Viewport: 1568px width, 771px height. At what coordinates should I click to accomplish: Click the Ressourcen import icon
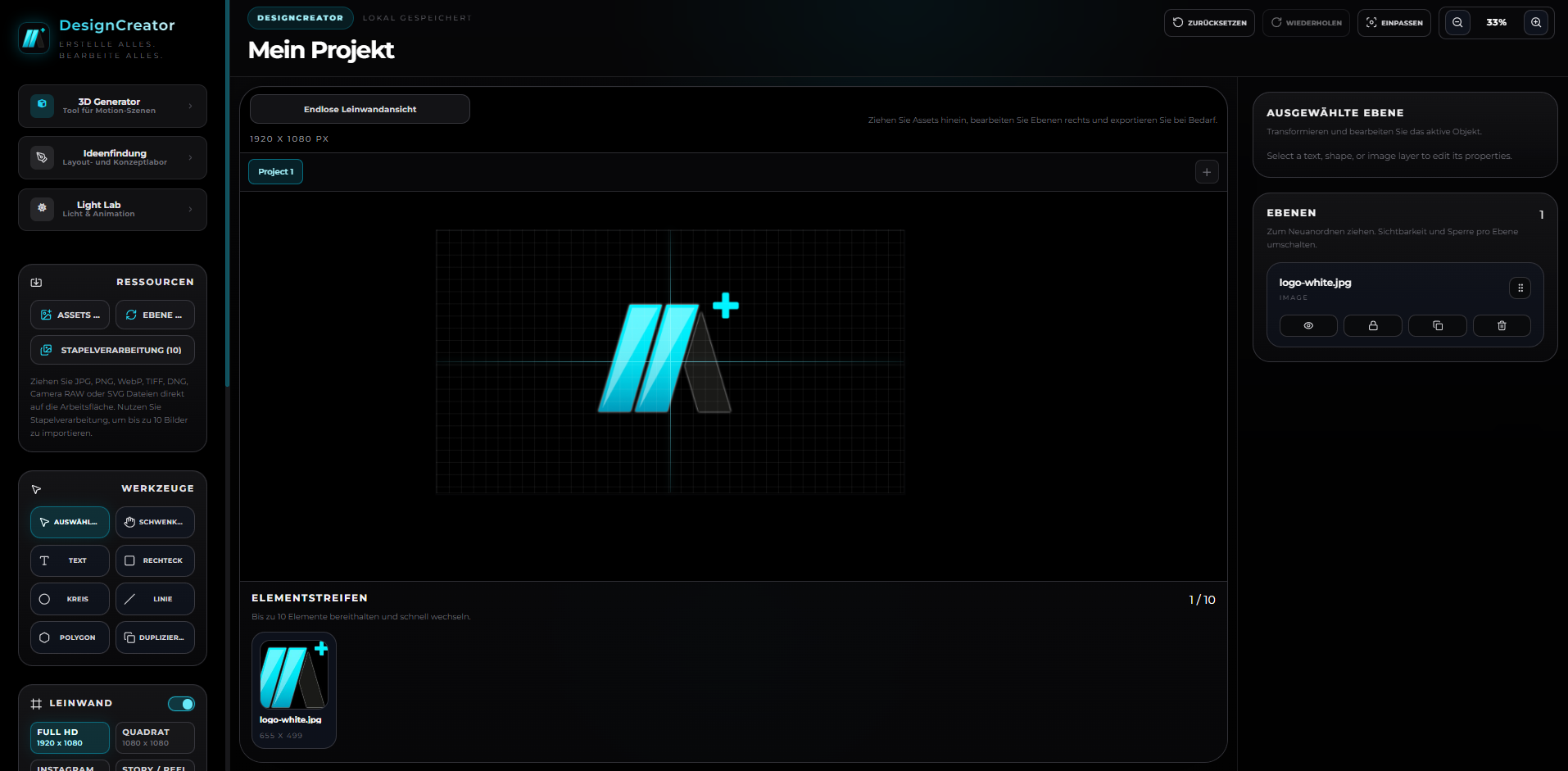(36, 282)
